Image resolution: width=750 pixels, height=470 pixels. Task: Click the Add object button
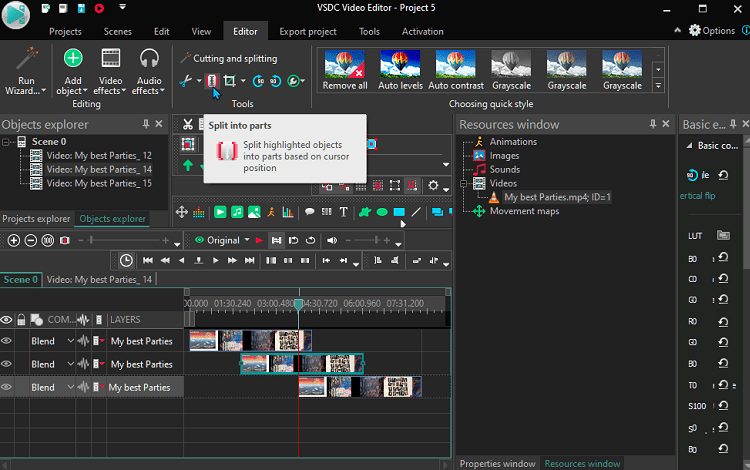coord(72,72)
